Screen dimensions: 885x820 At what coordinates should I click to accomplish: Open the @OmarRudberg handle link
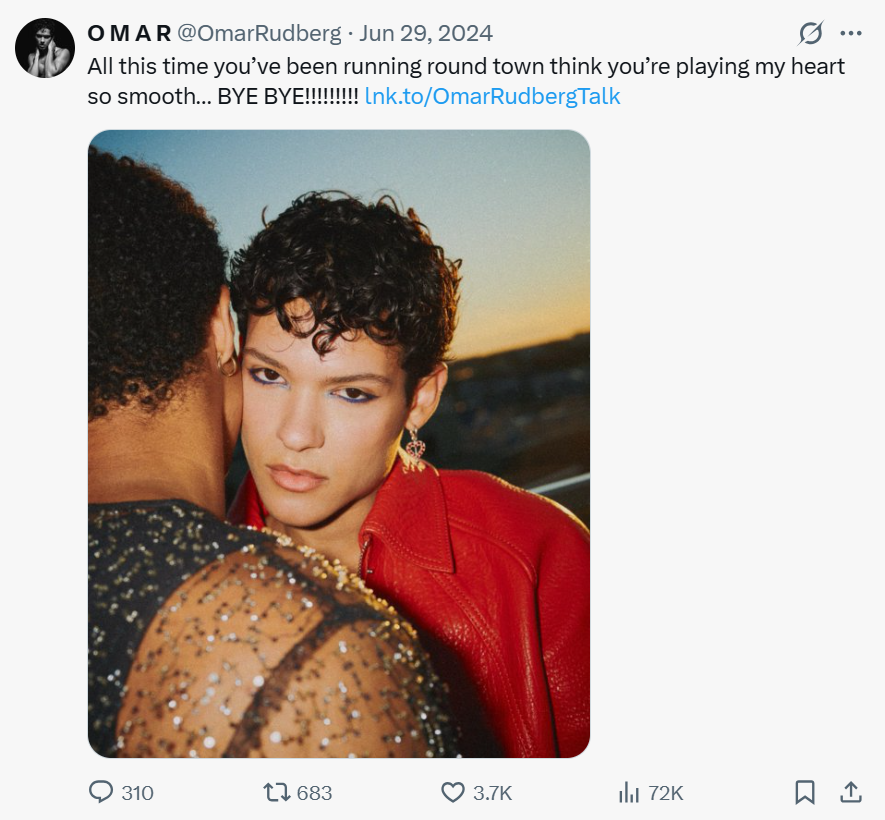259,33
